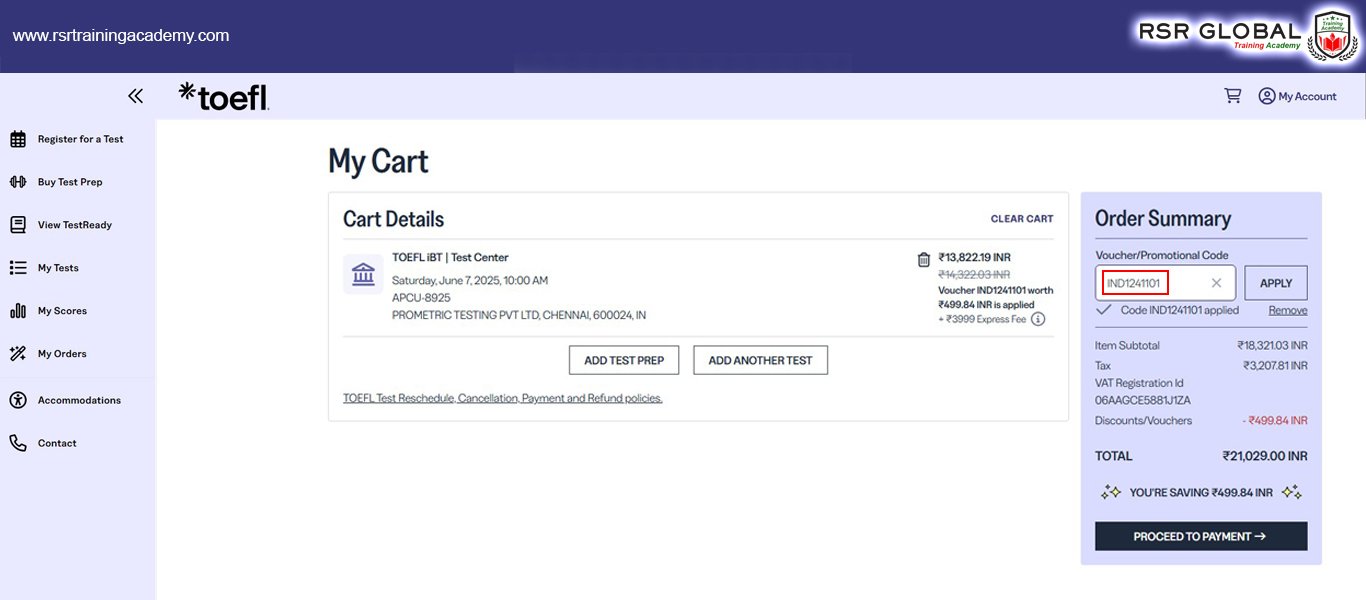Open the shopping cart icon in header

point(1233,96)
